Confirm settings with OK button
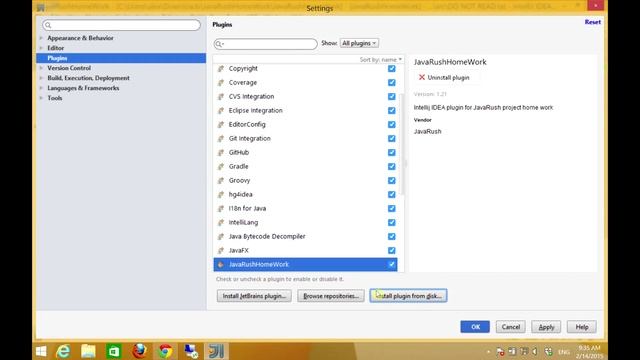The height and width of the screenshot is (360, 640). [475, 327]
